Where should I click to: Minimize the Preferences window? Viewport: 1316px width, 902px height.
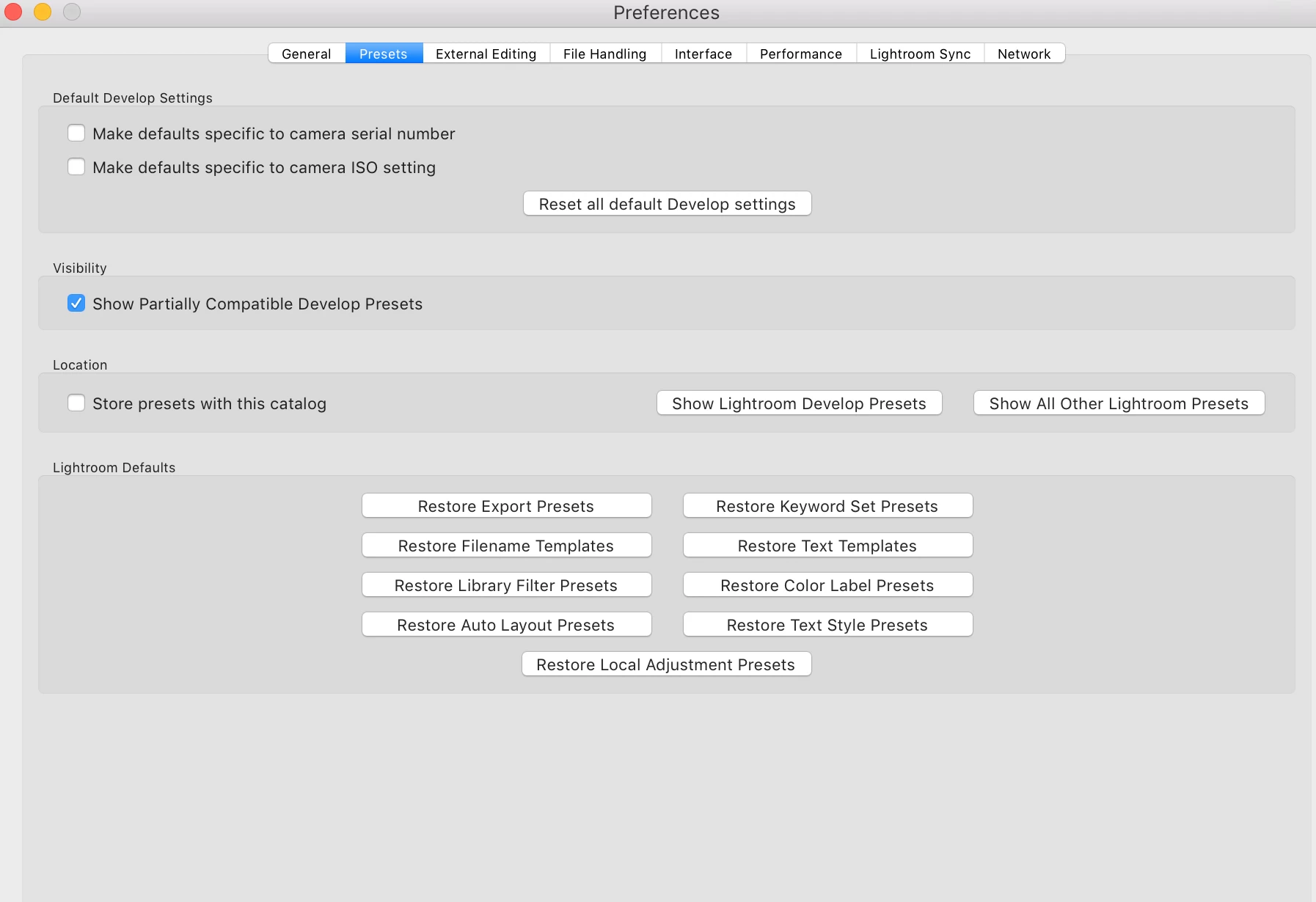(x=43, y=12)
